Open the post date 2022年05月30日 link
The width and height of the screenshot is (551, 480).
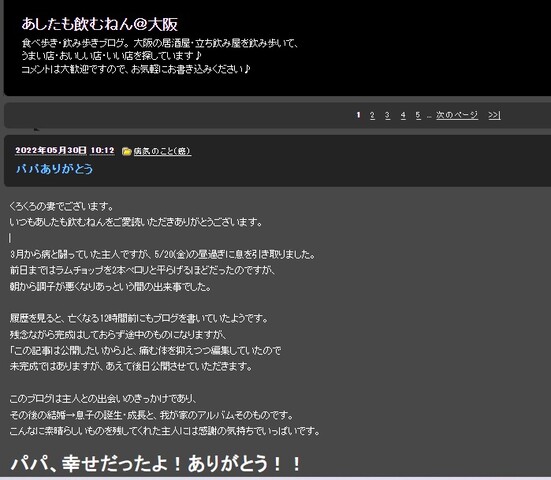pos(51,150)
